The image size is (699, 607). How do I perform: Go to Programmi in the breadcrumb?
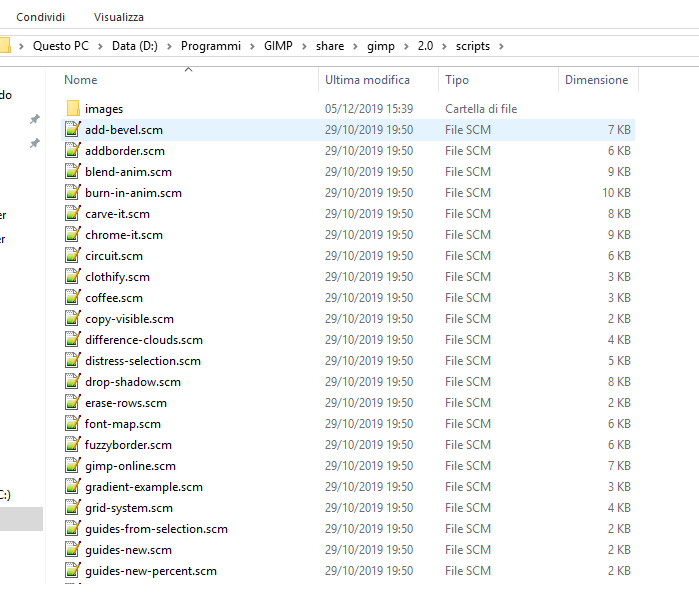[211, 46]
